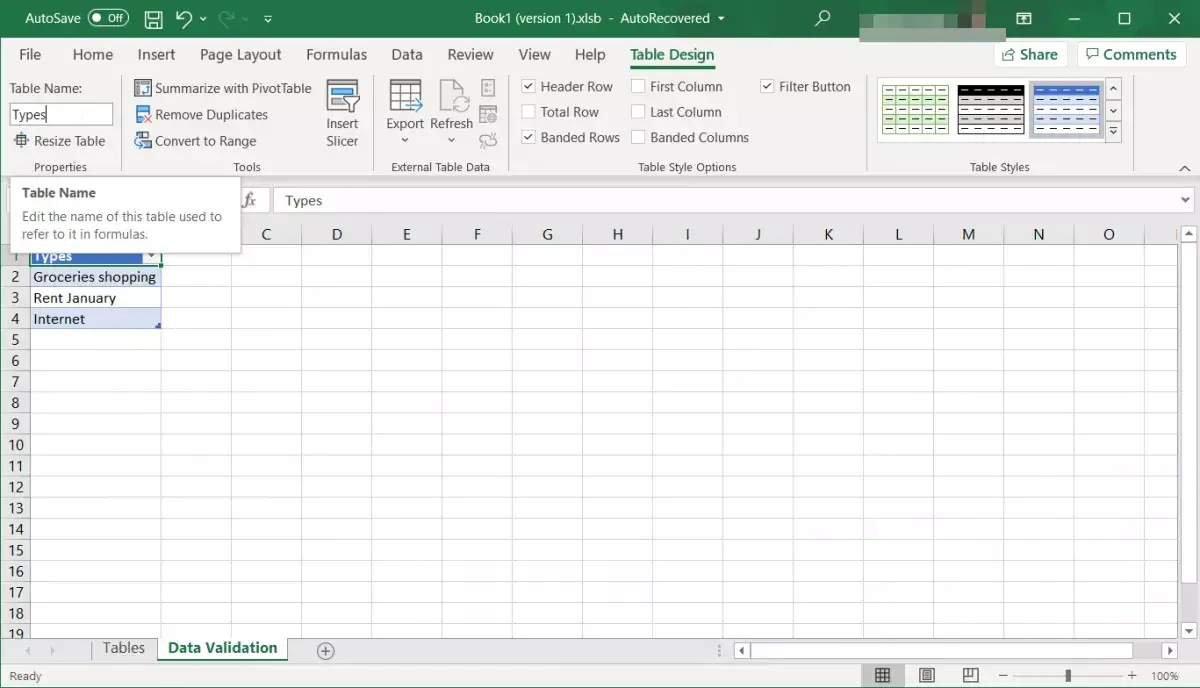Open the Types column filter dropdown

pyautogui.click(x=151, y=257)
